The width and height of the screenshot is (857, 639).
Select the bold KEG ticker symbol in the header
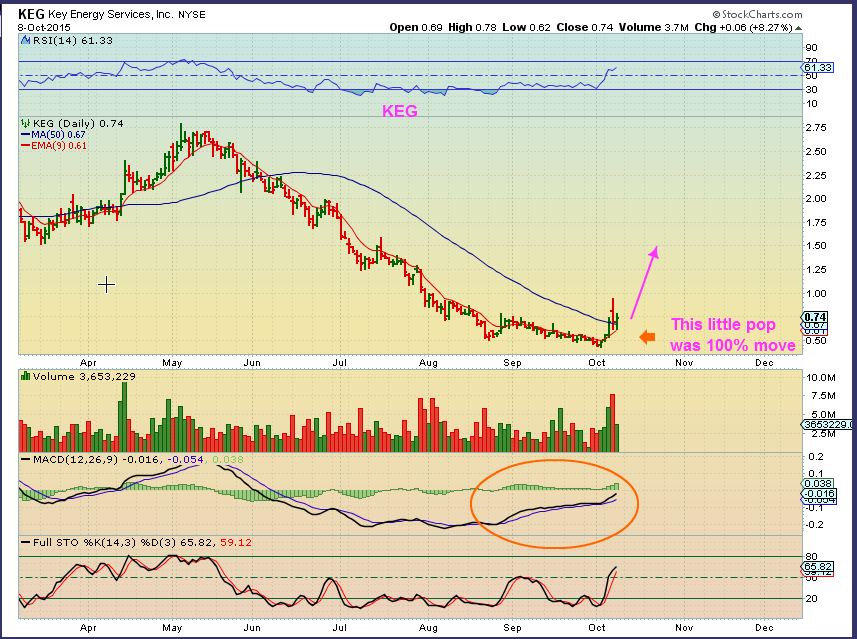(x=31, y=14)
